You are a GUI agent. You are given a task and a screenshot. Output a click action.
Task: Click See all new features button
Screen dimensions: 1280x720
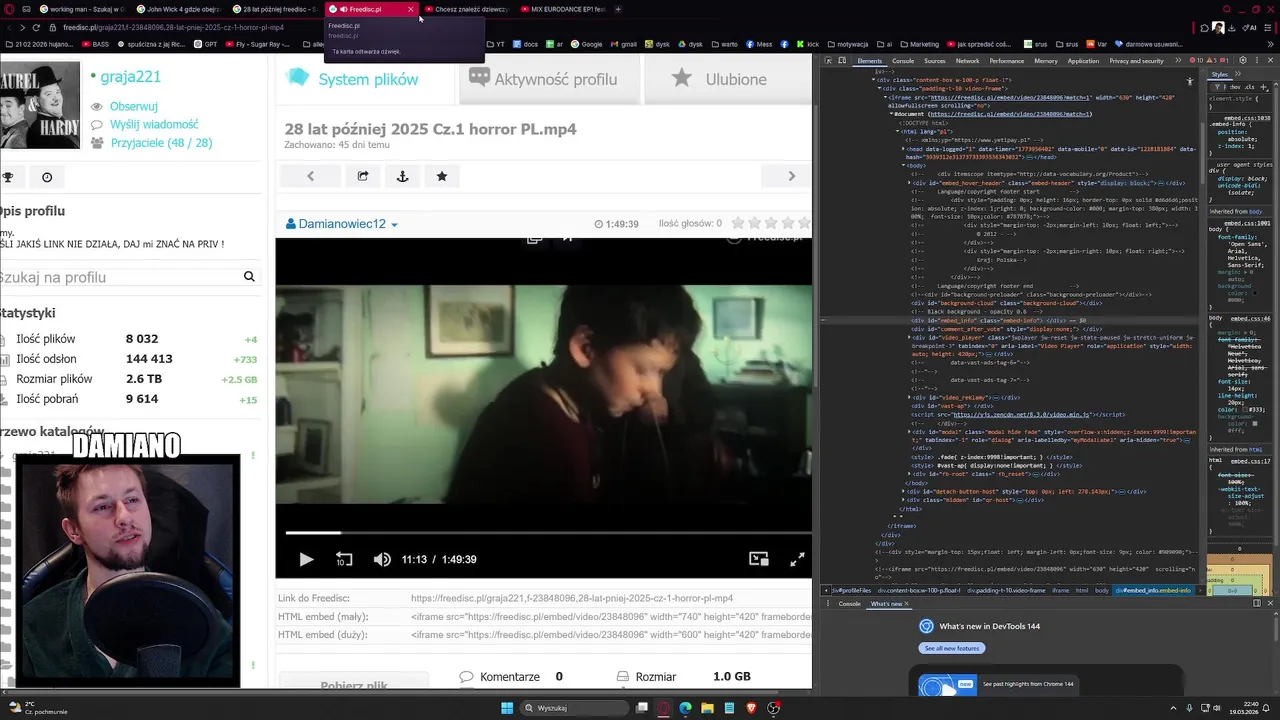(951, 648)
